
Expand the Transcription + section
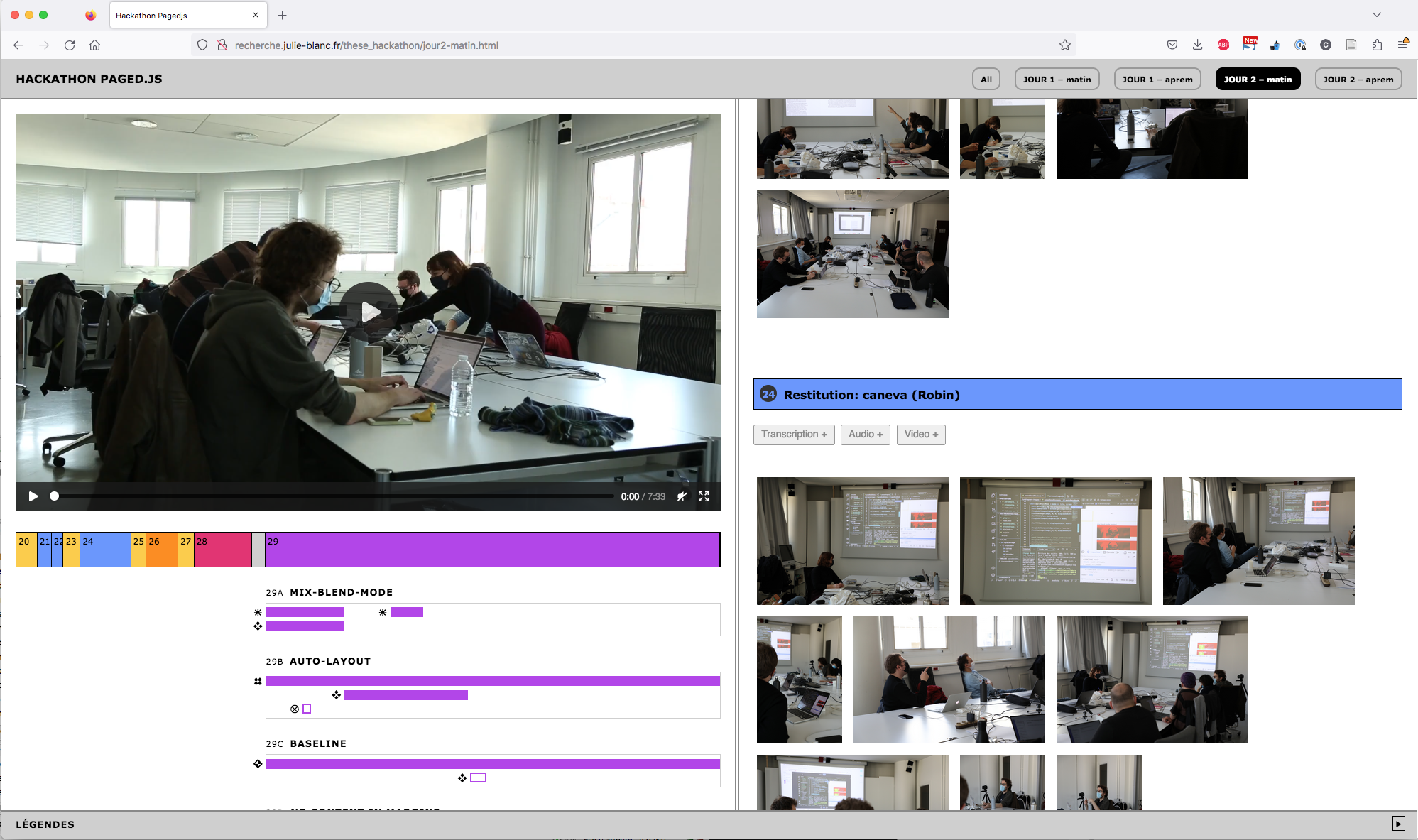[x=793, y=435]
